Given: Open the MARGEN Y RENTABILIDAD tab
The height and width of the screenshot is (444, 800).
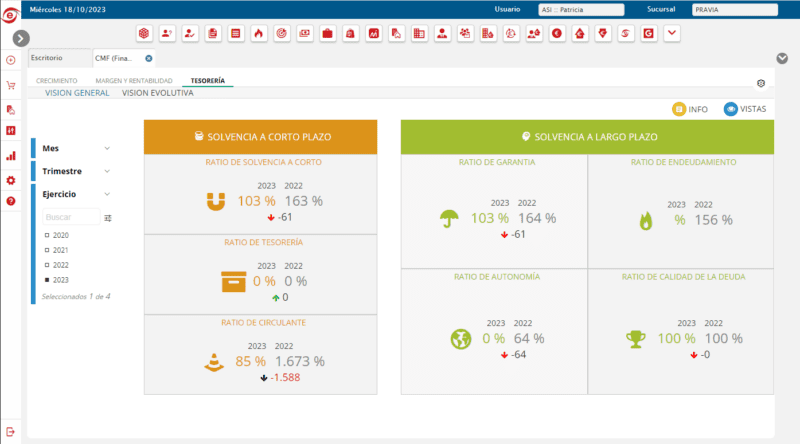Looking at the screenshot, I should [x=134, y=81].
